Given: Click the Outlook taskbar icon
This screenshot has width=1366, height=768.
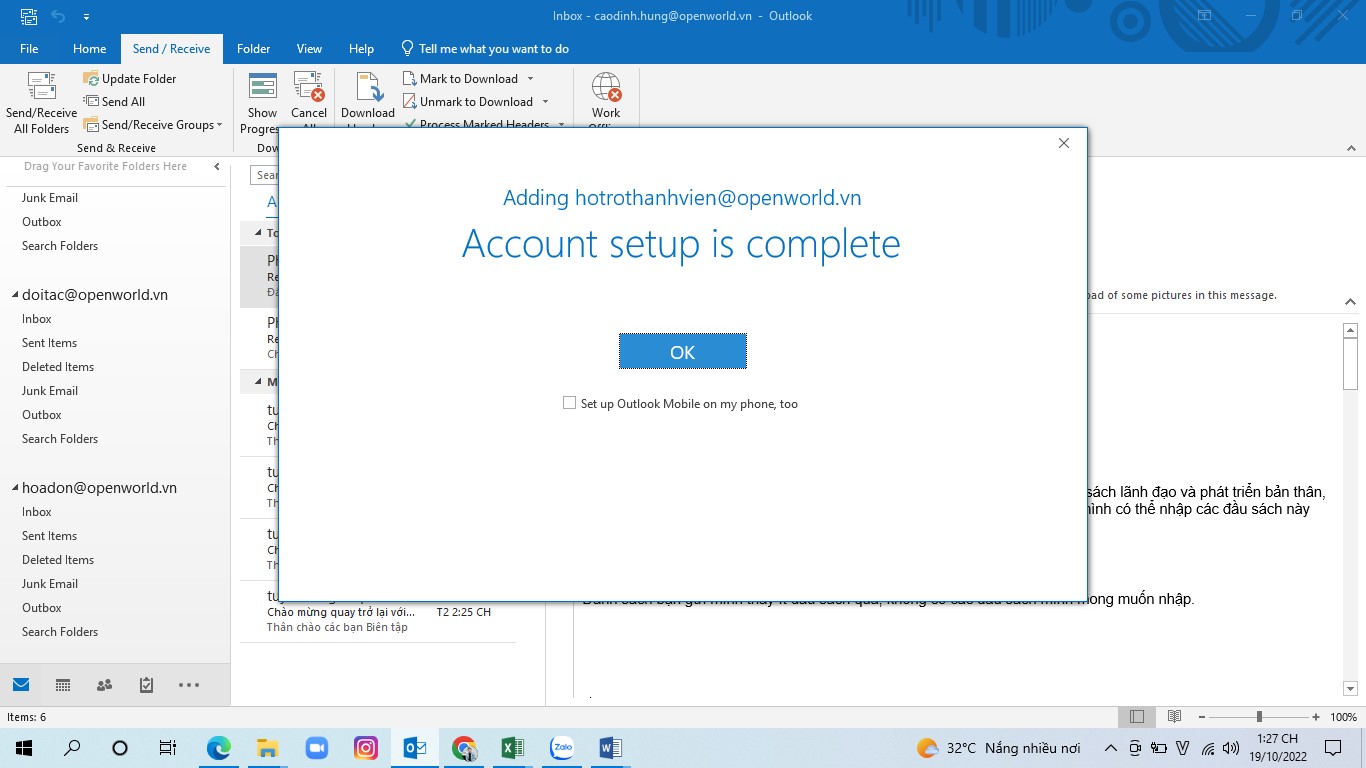Looking at the screenshot, I should (x=415, y=748).
